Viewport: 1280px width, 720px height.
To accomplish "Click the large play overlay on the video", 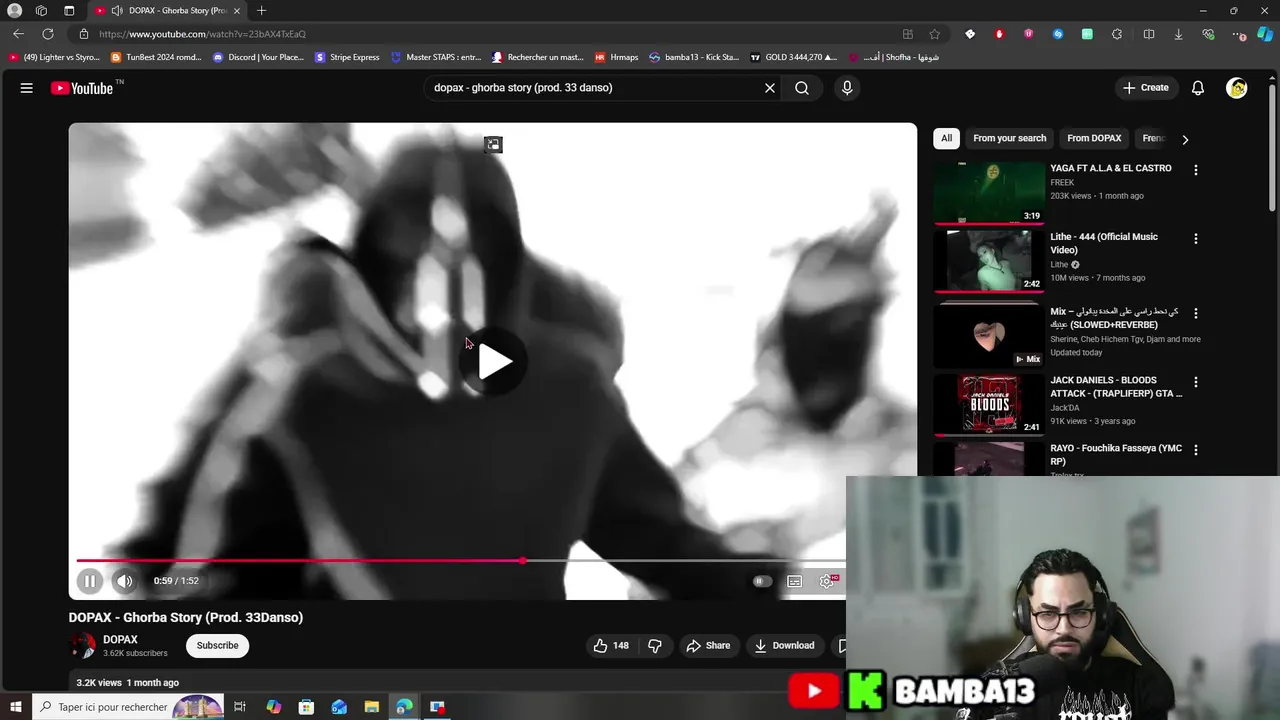I will (x=493, y=362).
